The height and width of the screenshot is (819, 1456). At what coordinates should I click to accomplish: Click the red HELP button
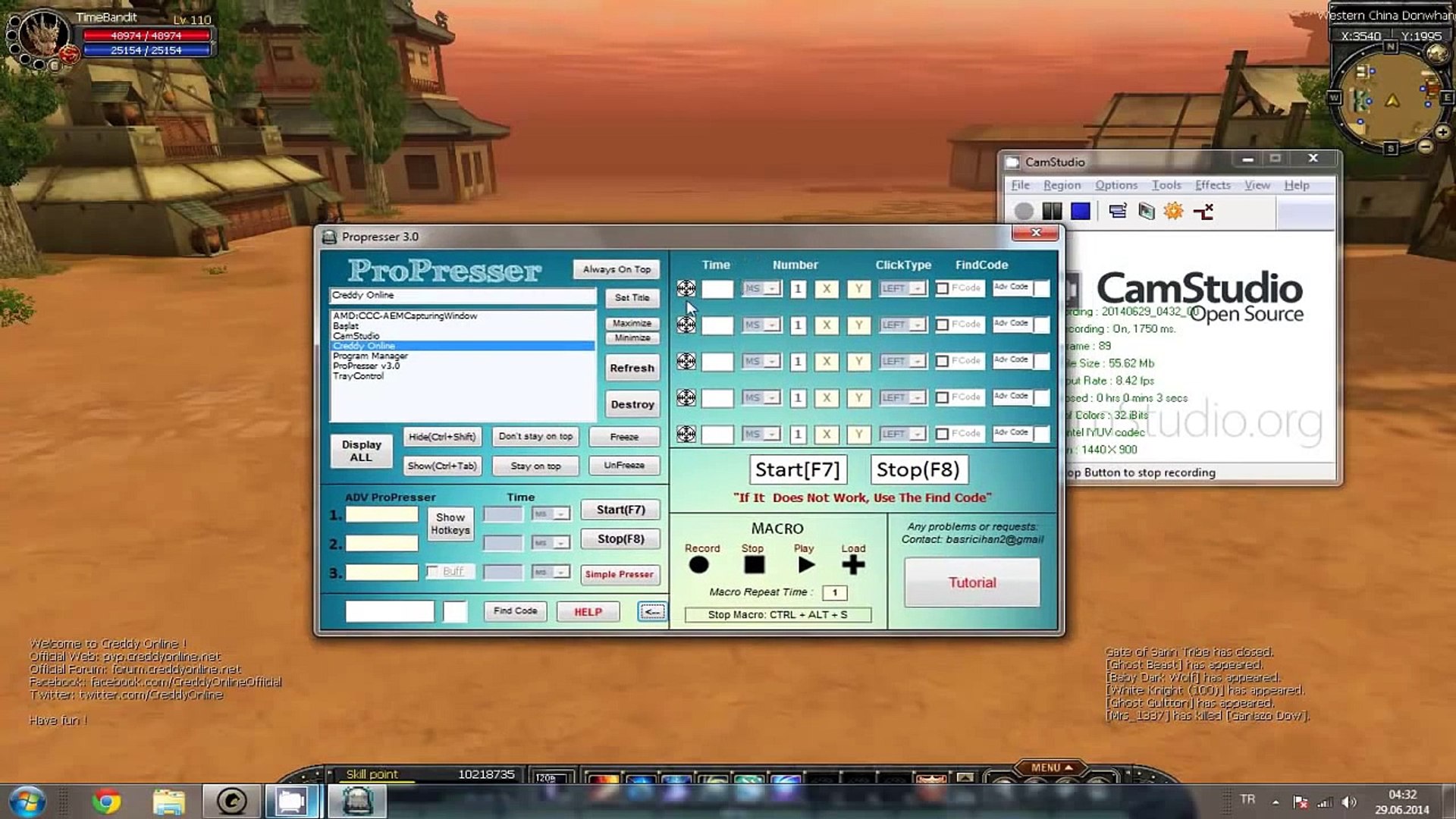[588, 612]
